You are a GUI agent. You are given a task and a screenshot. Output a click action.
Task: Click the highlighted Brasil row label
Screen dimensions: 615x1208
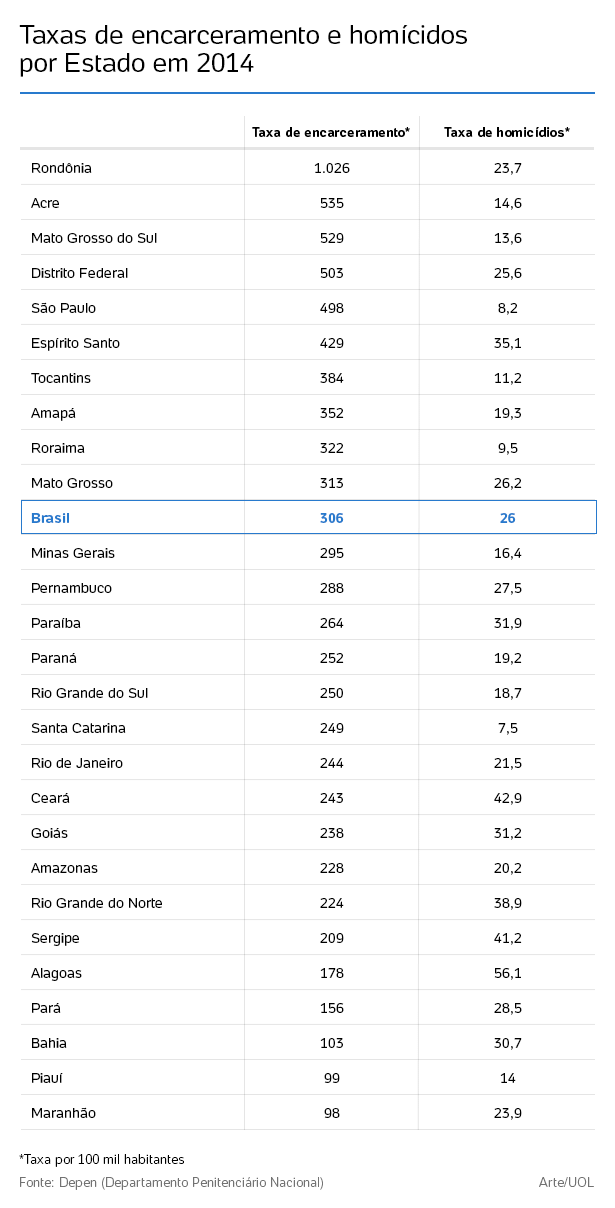(51, 518)
